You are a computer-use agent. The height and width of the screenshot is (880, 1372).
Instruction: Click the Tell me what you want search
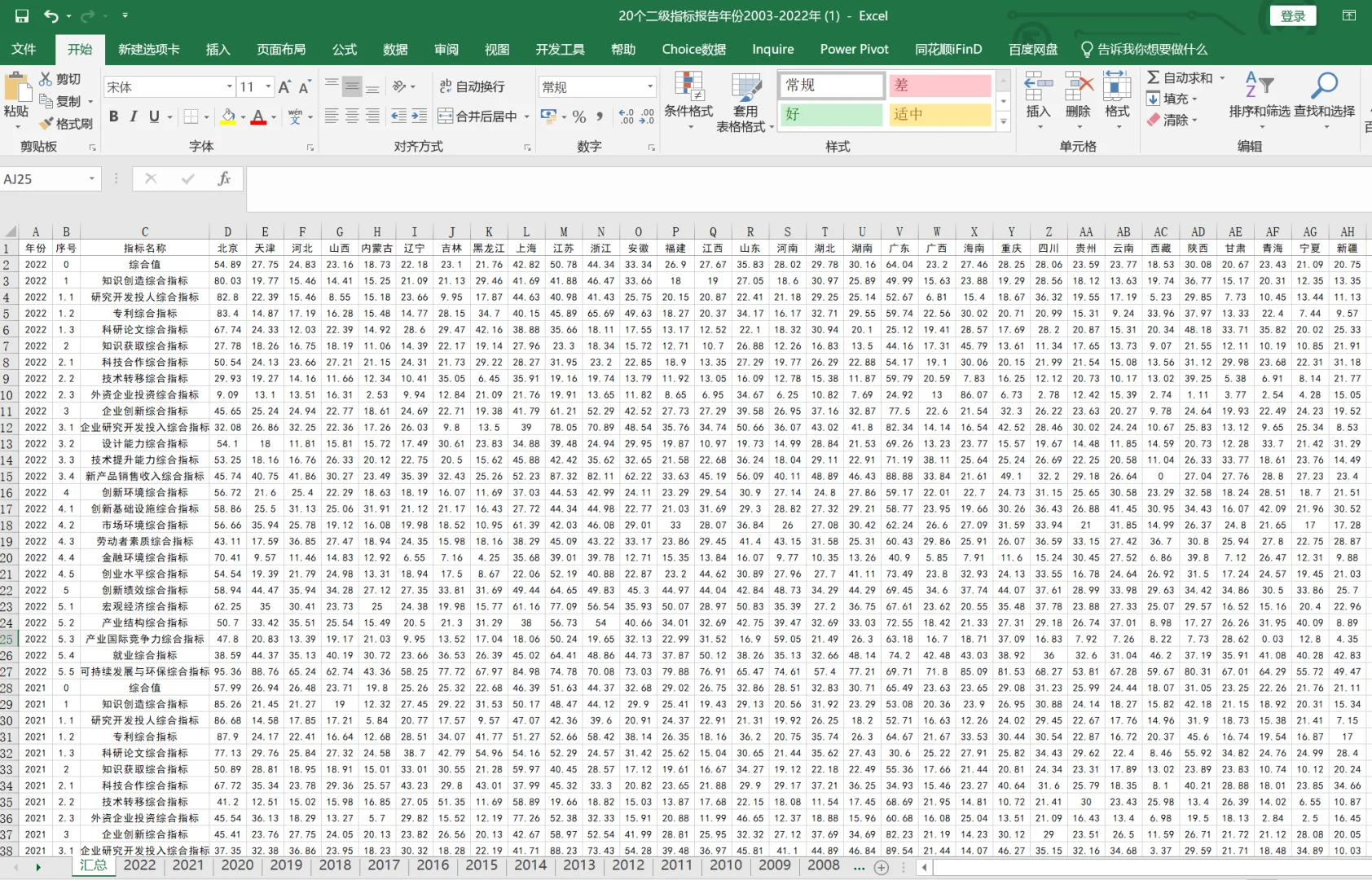pos(1144,49)
